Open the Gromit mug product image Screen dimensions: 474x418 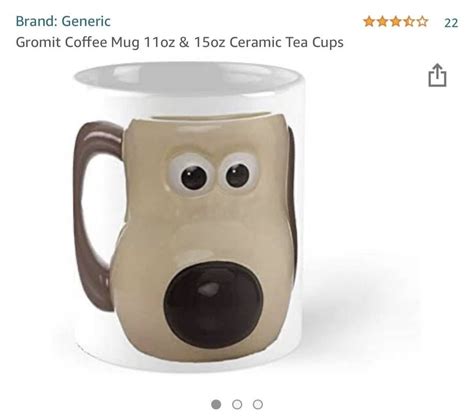click(x=189, y=217)
